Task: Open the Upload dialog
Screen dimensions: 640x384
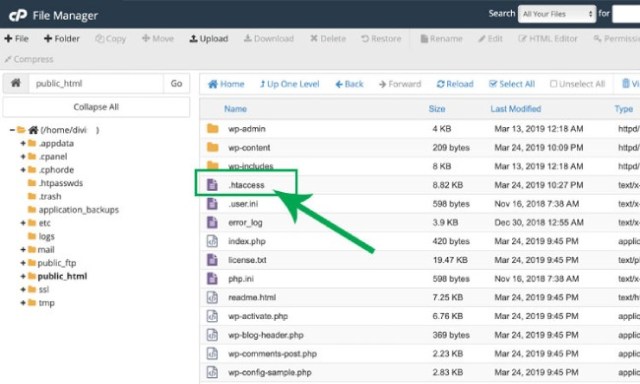Action: [209, 39]
